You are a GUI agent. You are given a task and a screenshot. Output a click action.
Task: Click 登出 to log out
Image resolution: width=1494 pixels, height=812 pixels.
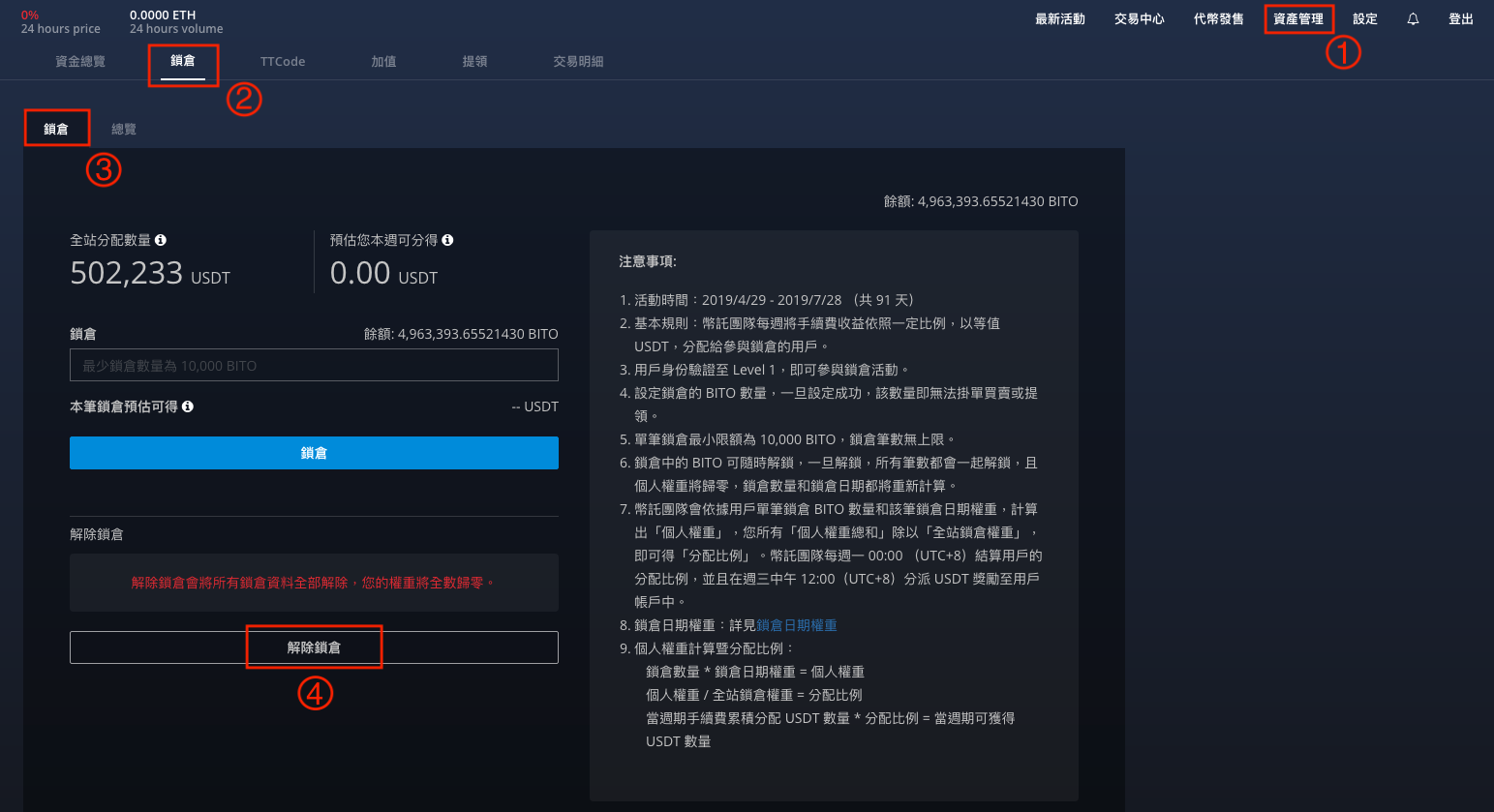[x=1461, y=19]
